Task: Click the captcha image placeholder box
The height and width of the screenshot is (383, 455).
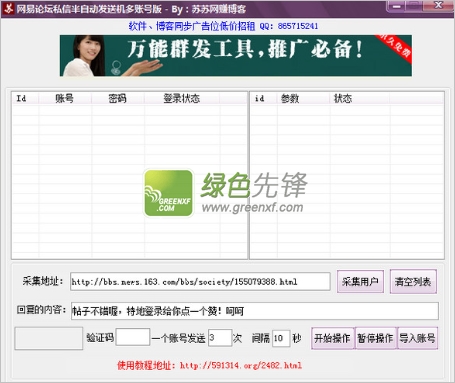Action: click(x=49, y=338)
